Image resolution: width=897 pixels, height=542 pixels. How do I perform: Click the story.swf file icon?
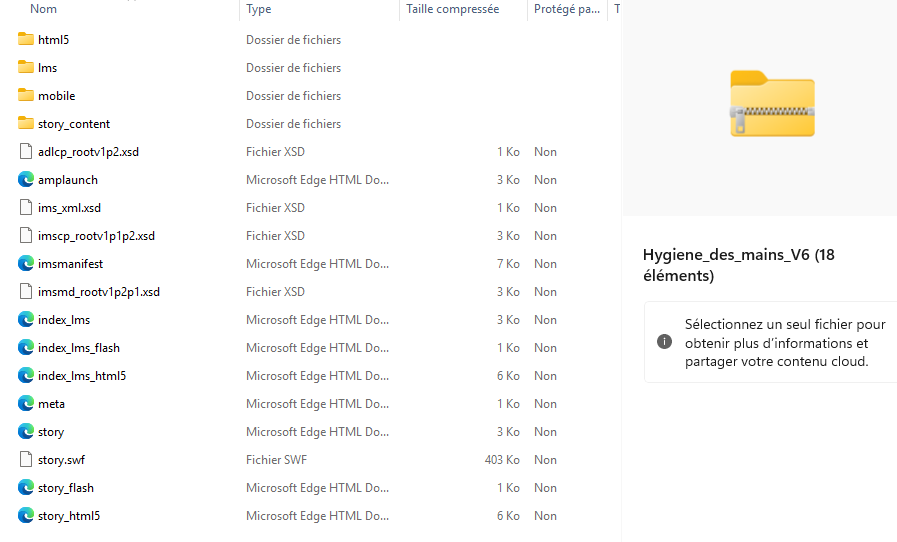26,460
